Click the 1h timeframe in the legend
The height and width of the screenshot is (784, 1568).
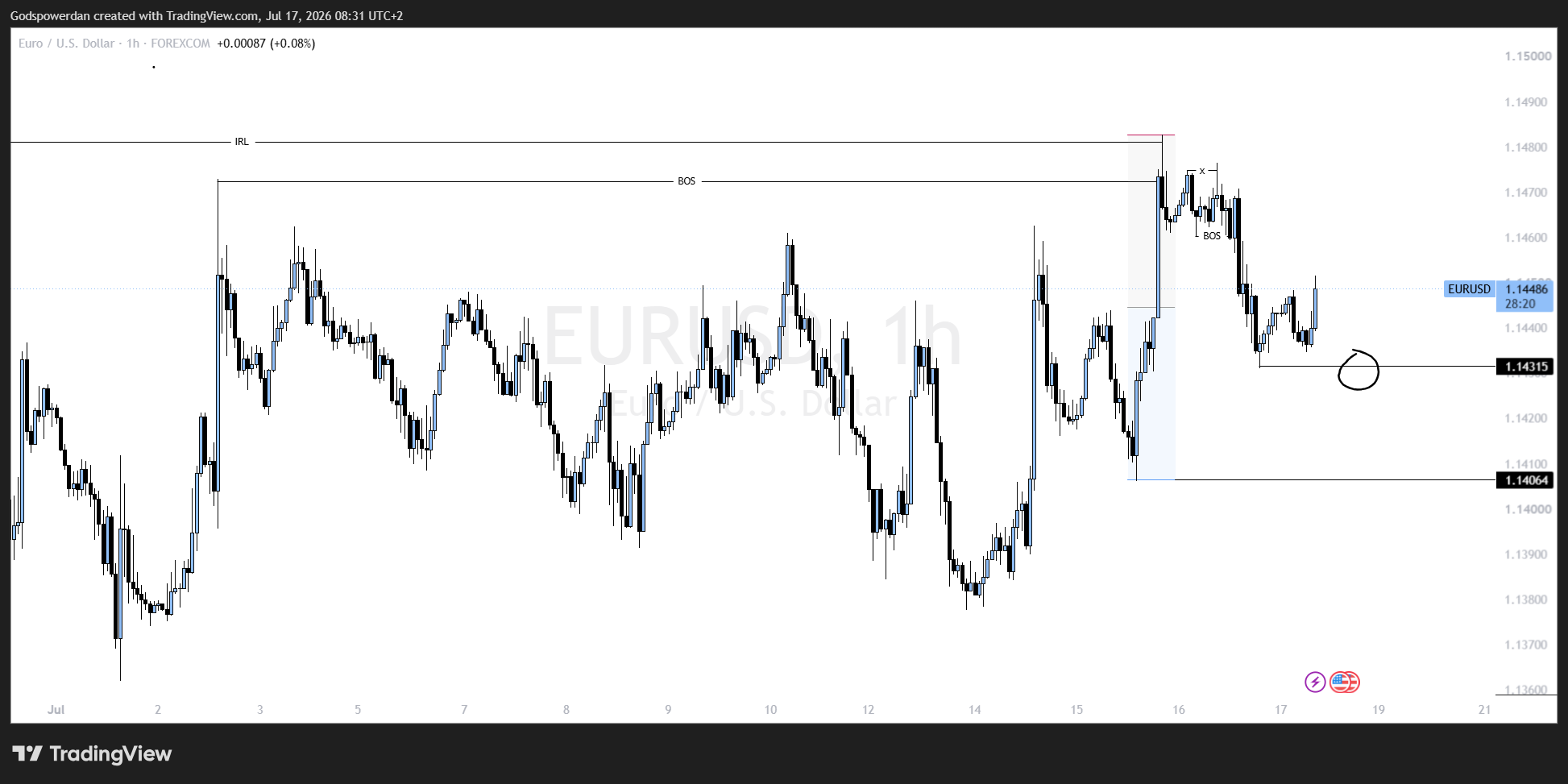133,44
